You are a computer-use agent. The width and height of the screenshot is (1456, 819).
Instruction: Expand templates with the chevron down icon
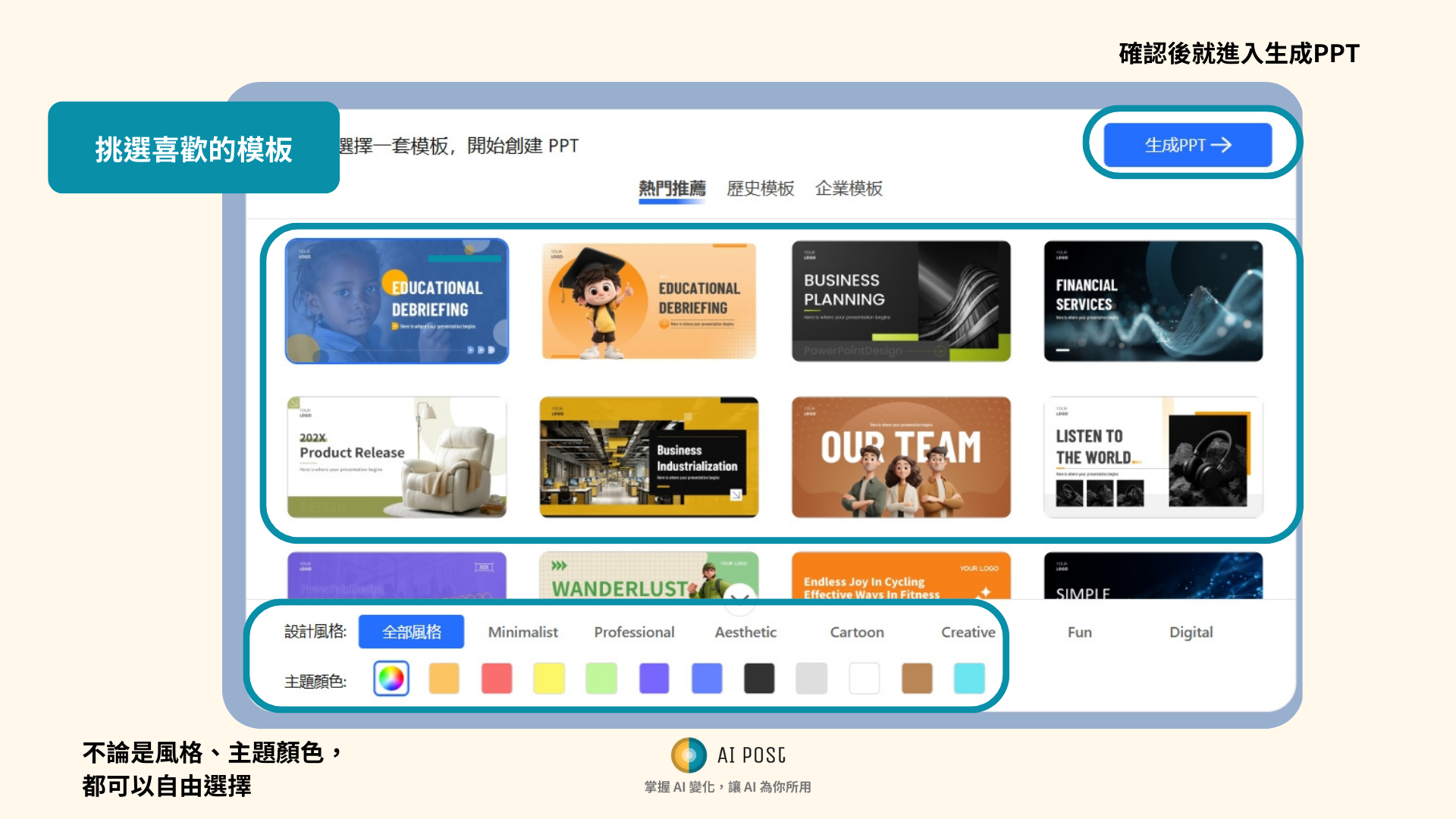(x=740, y=598)
